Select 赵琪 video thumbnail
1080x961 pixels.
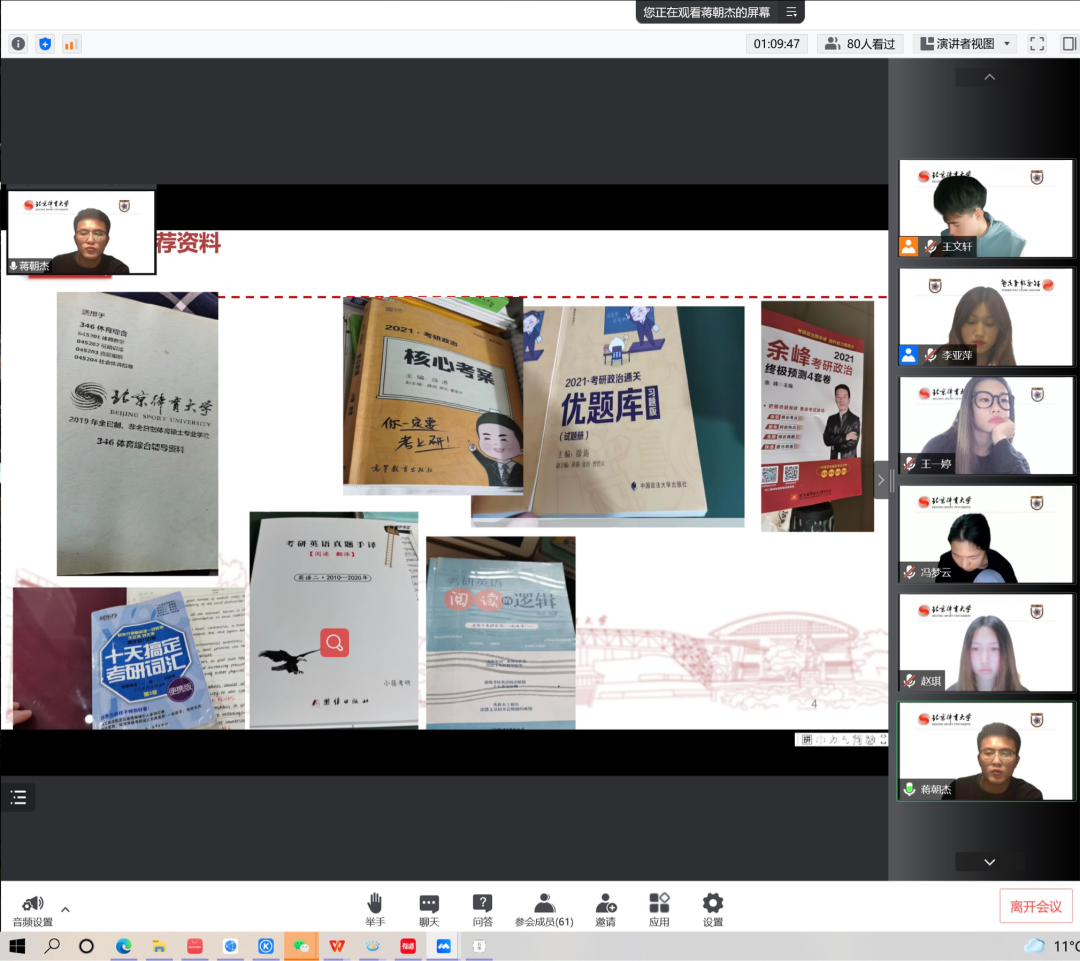pyautogui.click(x=986, y=642)
